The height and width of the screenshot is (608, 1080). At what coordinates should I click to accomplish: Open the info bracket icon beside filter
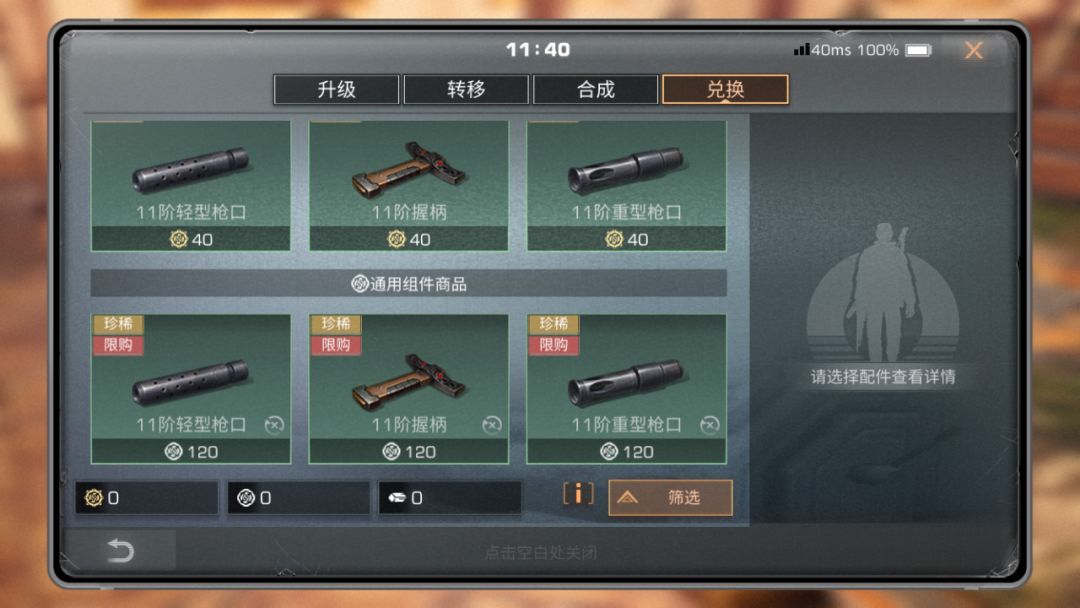(578, 494)
